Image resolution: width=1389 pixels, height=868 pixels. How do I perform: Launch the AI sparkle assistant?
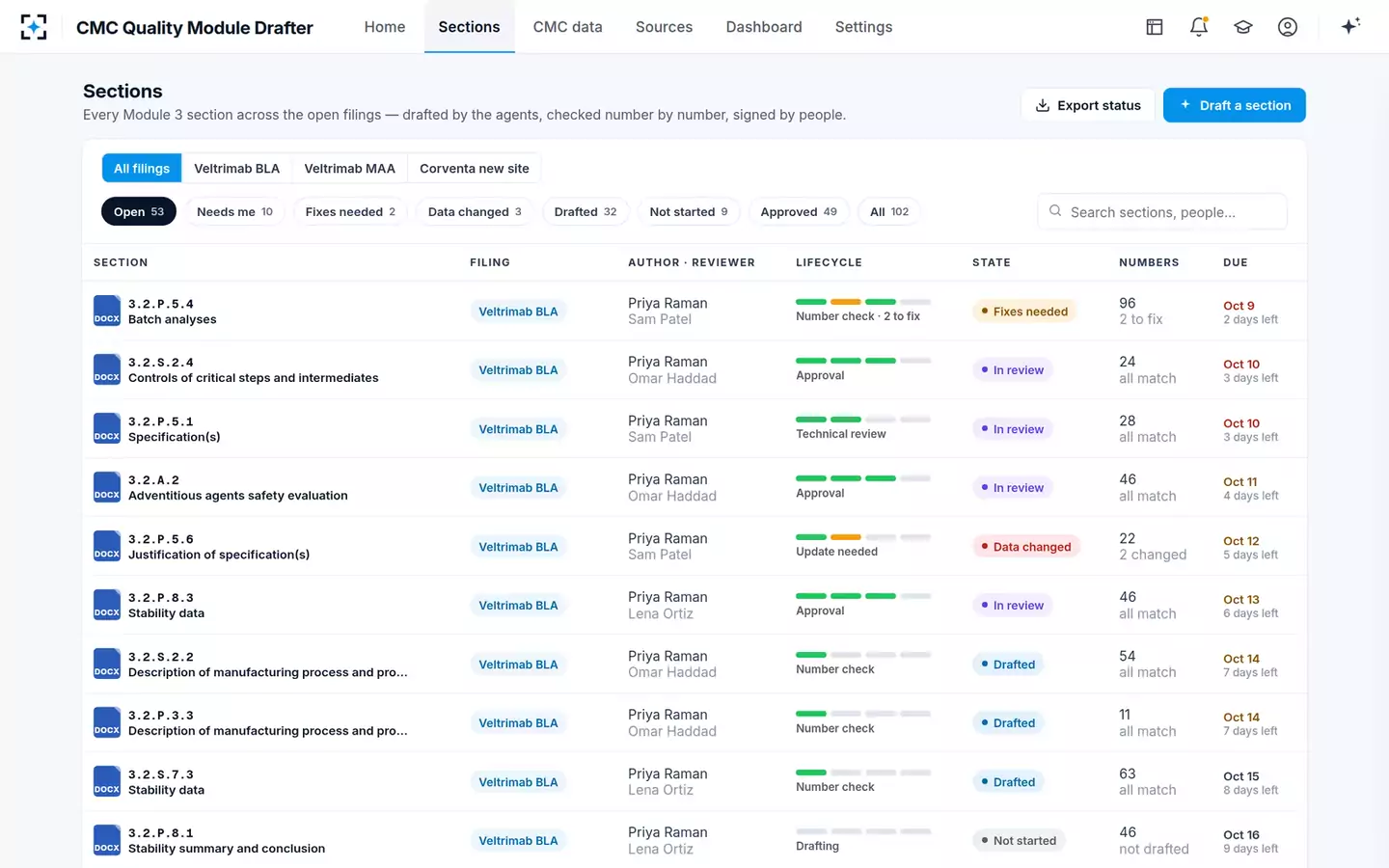coord(1350,26)
